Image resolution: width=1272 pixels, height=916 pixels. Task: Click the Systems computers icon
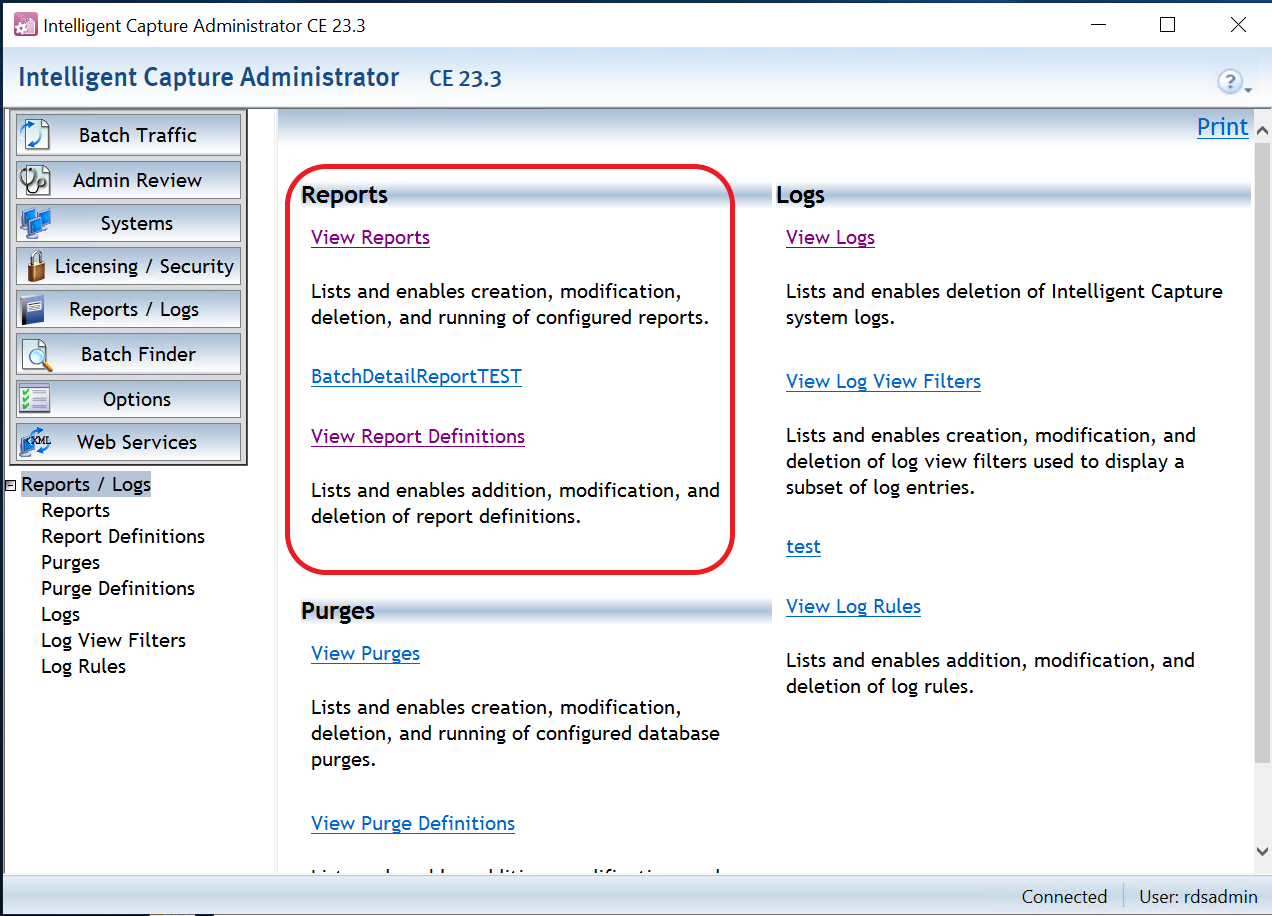35,223
